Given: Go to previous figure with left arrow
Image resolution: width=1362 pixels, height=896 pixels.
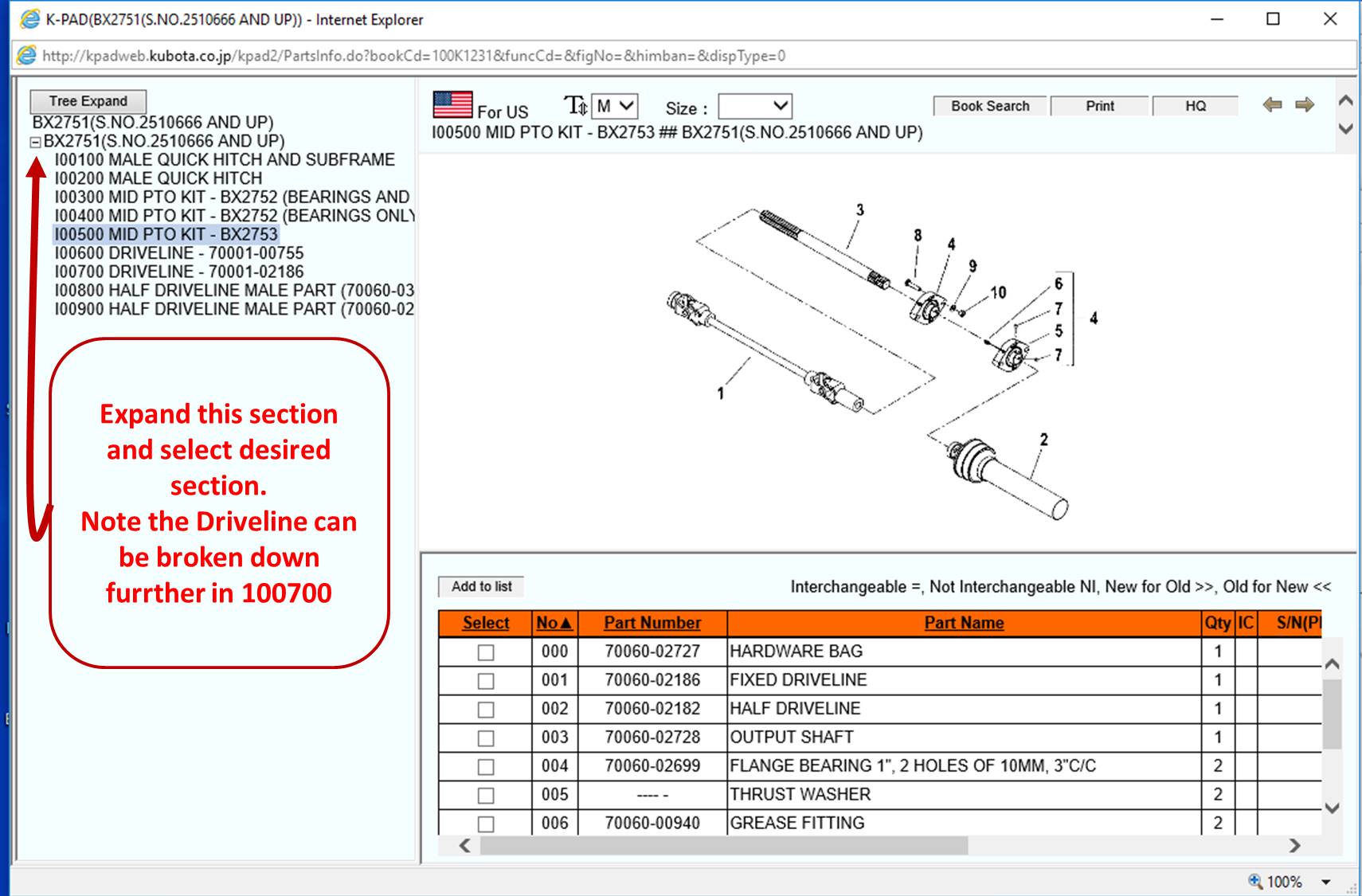Looking at the screenshot, I should coord(1273,104).
